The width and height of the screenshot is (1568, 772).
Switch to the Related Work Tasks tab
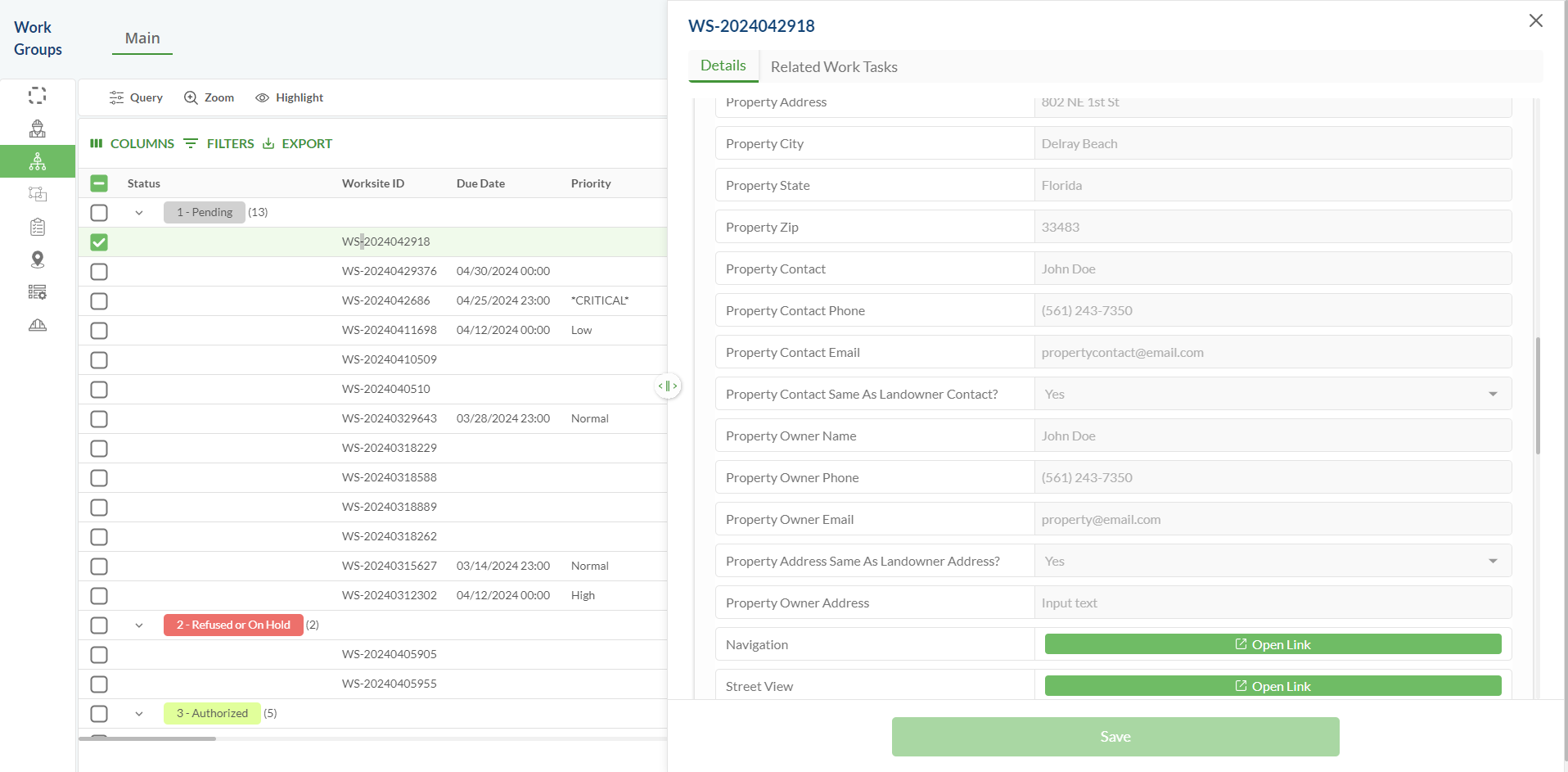coord(833,67)
